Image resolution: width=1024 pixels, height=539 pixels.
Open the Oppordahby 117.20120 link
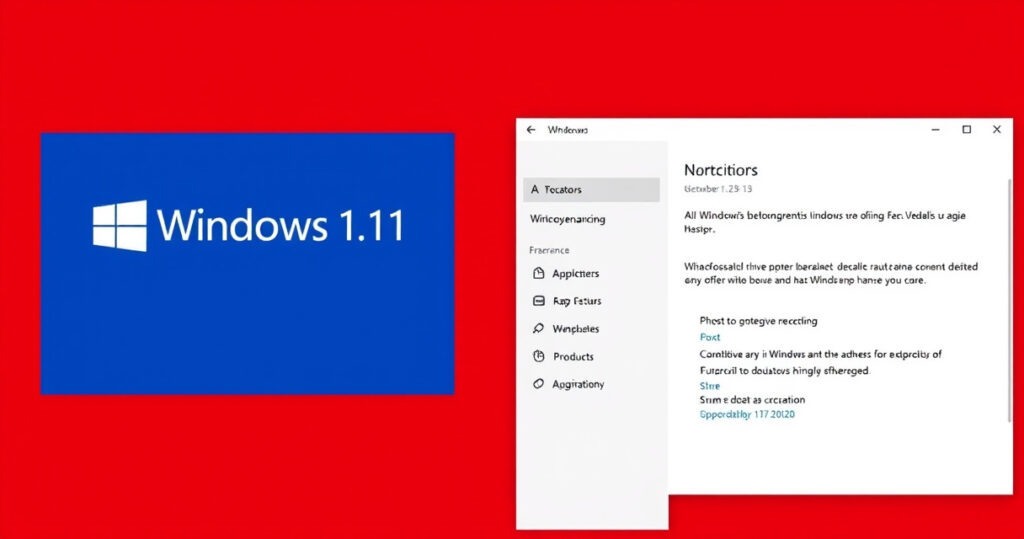pos(746,413)
